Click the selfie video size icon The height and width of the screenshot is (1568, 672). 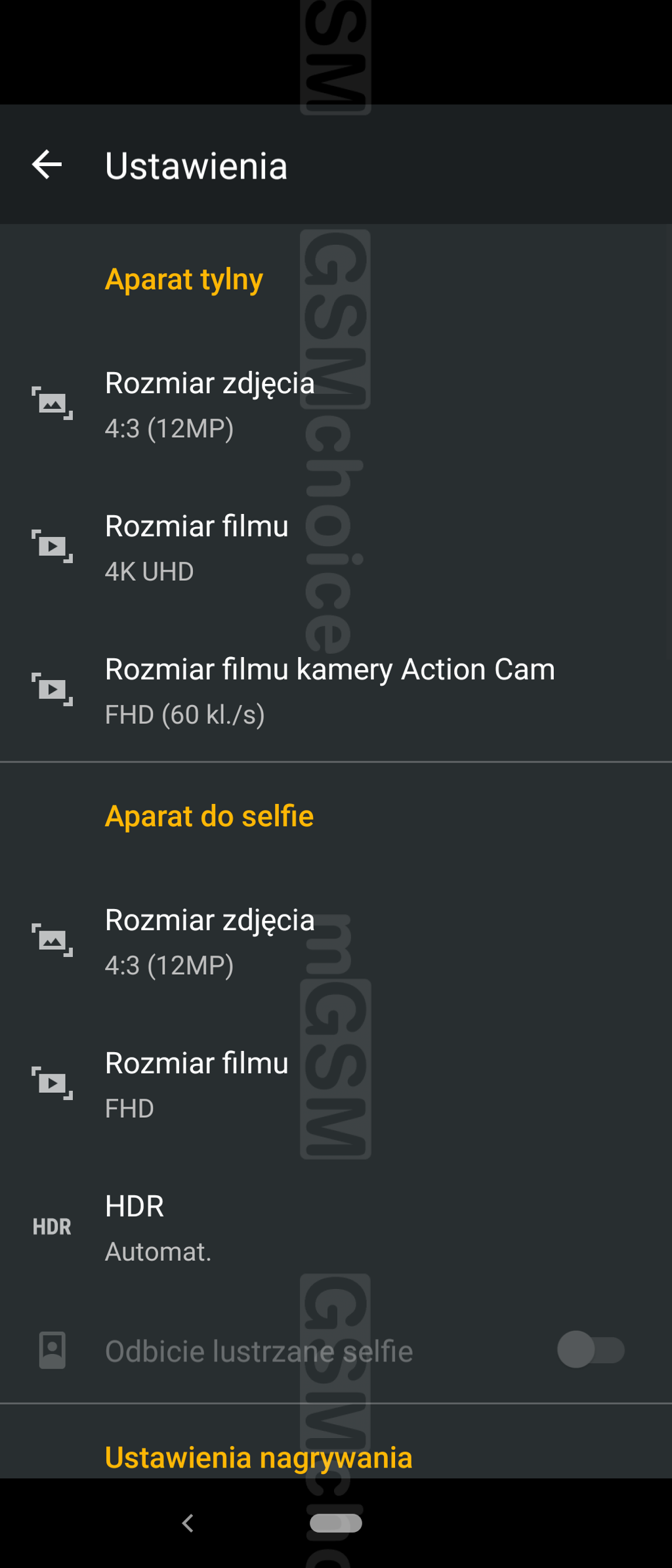52,1083
